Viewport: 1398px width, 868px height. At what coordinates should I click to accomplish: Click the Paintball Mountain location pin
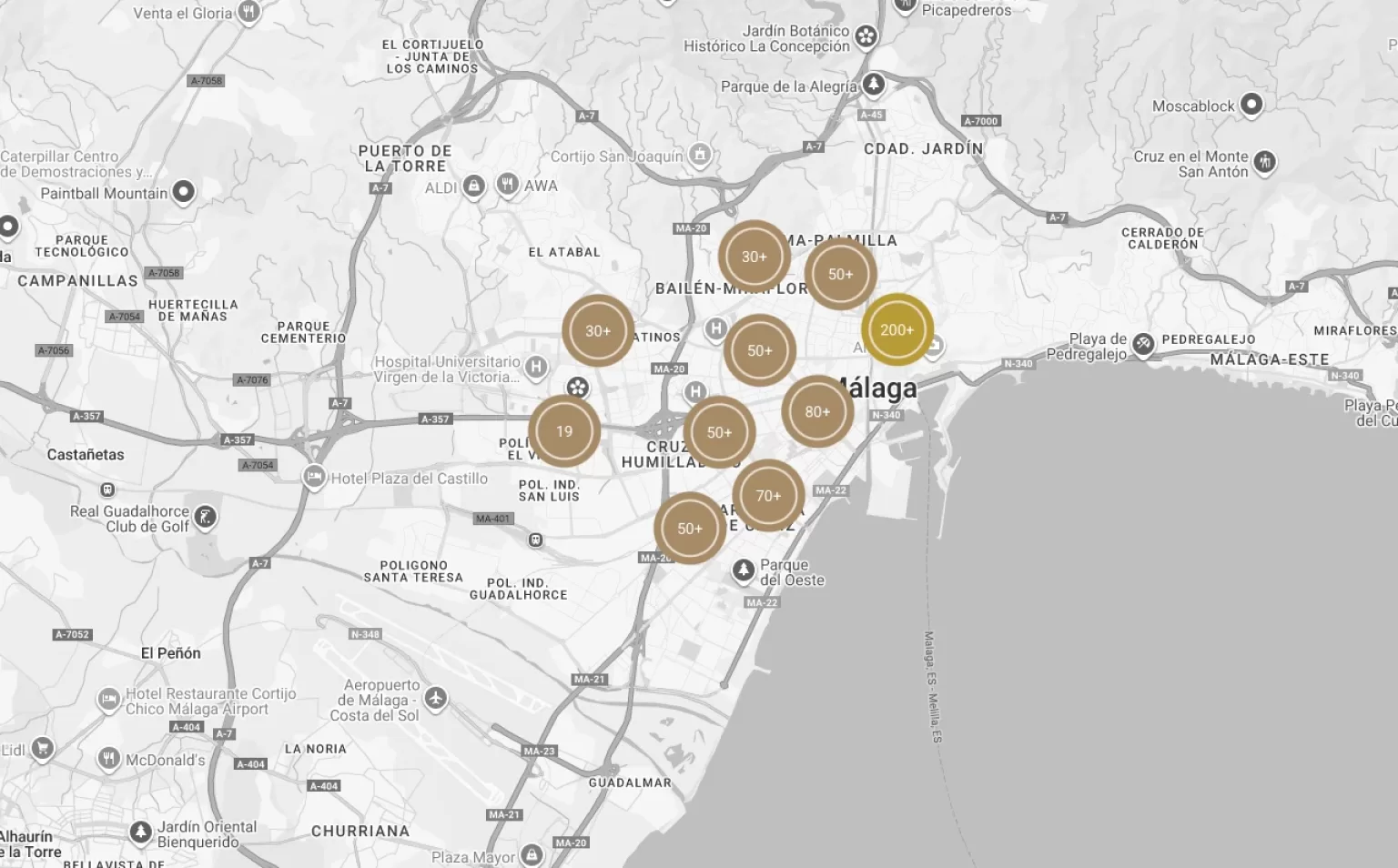(184, 192)
